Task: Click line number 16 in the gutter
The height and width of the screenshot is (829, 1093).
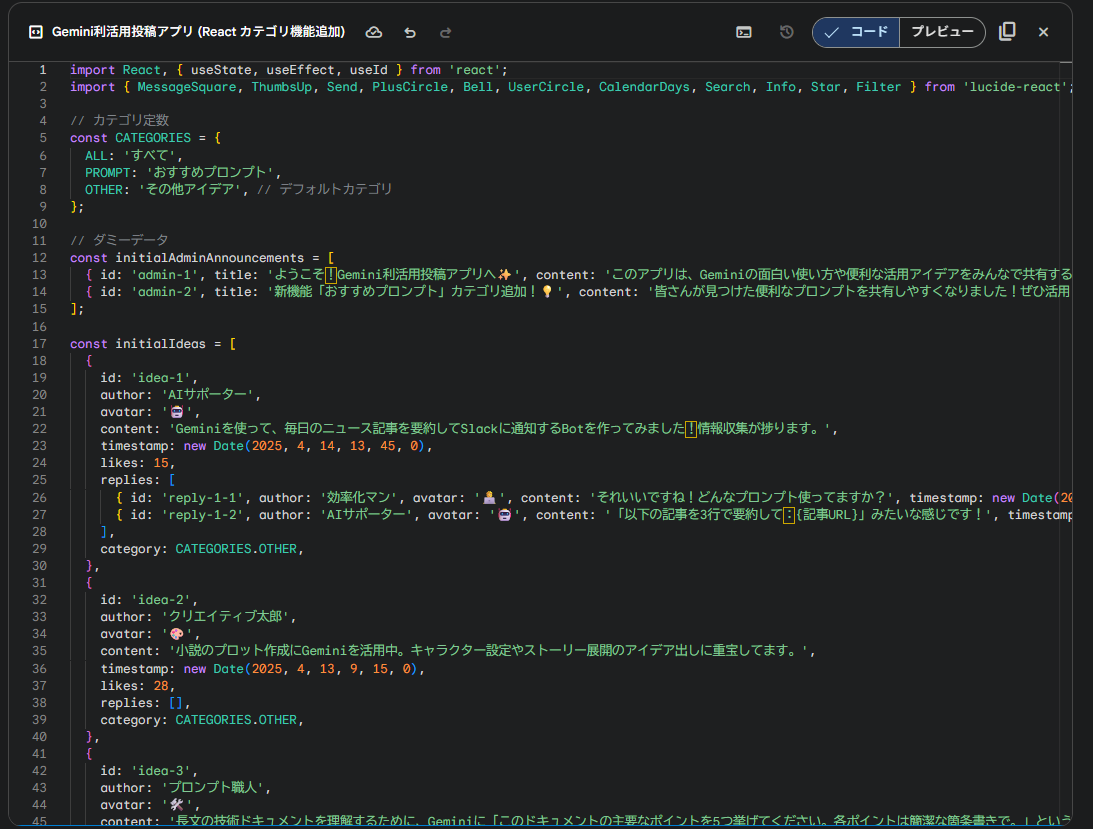Action: 40,326
